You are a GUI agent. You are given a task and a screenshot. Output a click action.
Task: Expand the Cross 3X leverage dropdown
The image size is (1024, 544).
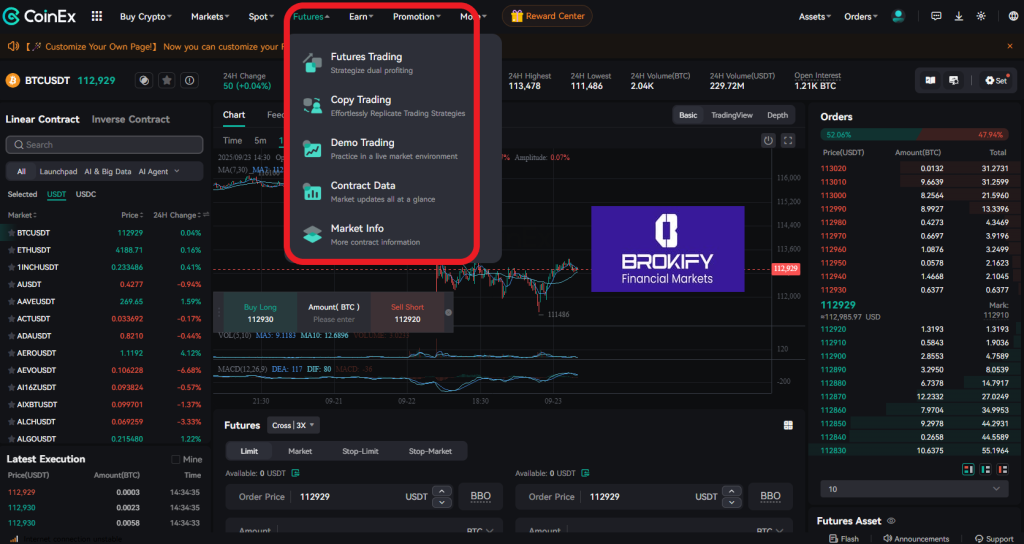click(x=294, y=425)
